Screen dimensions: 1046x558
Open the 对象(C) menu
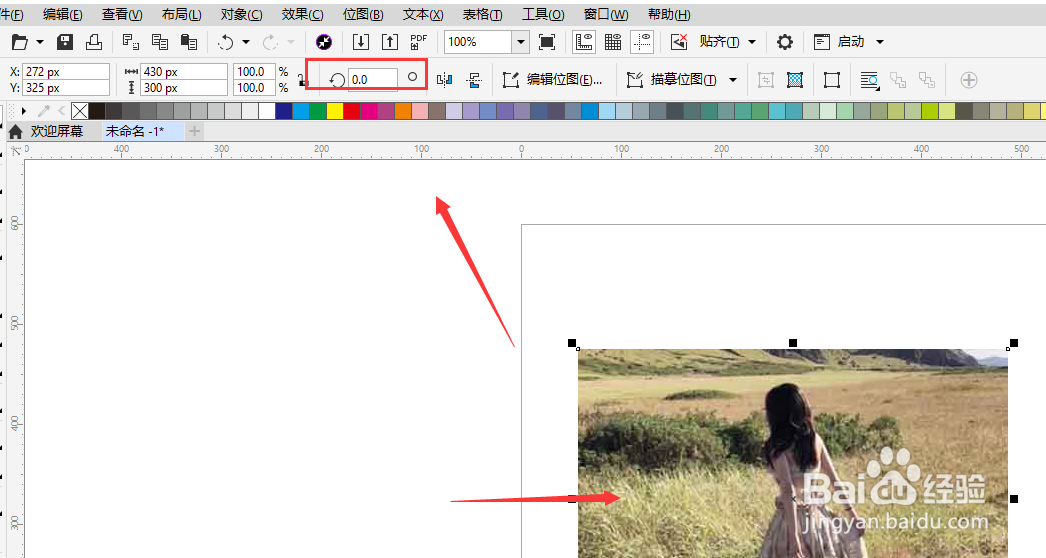pos(241,14)
